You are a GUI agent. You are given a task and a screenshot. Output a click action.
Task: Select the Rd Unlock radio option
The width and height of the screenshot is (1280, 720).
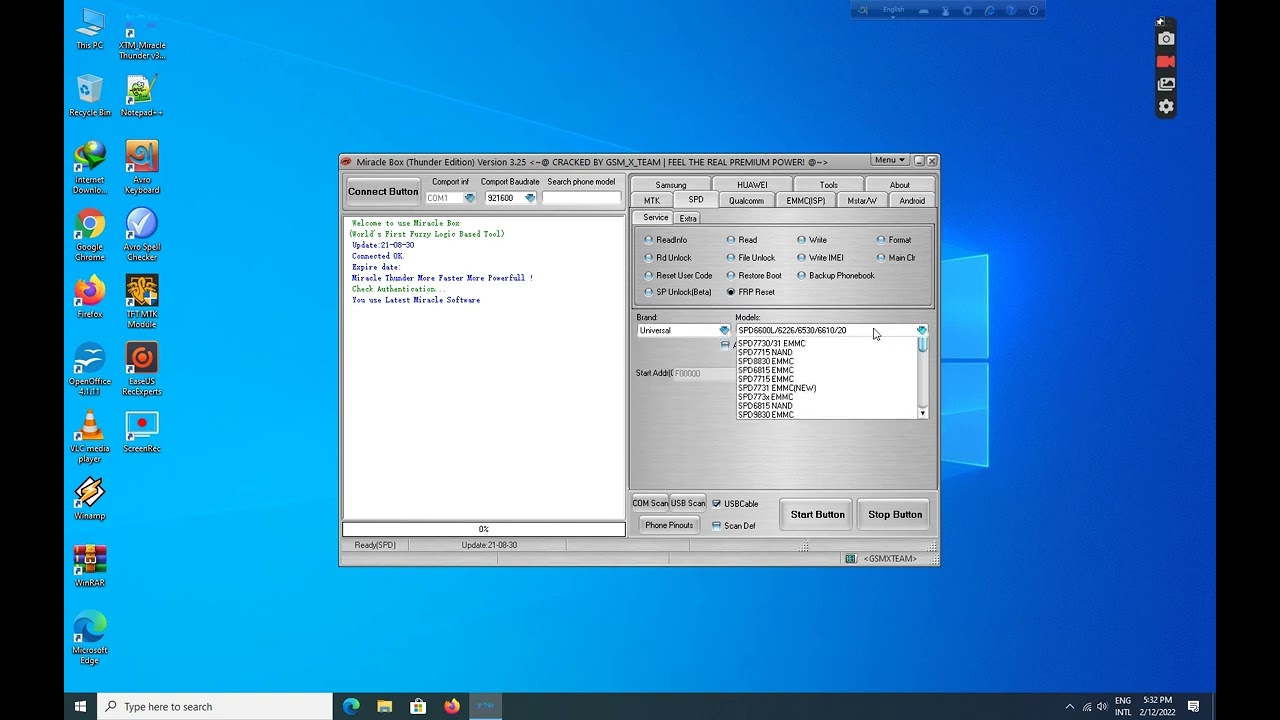(668, 258)
